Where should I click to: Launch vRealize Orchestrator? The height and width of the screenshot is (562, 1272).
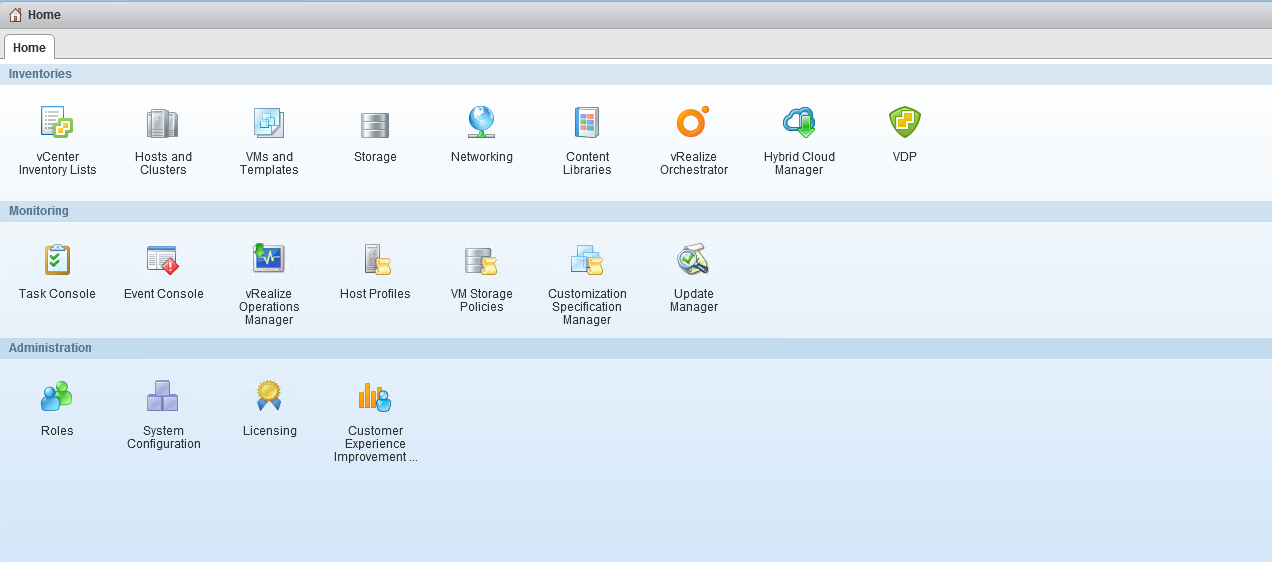click(693, 123)
